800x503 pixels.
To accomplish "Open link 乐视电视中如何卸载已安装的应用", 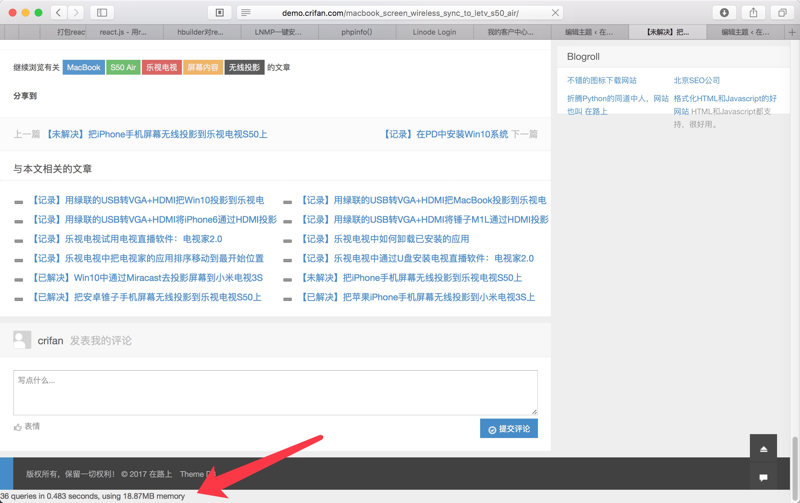I will [x=385, y=239].
